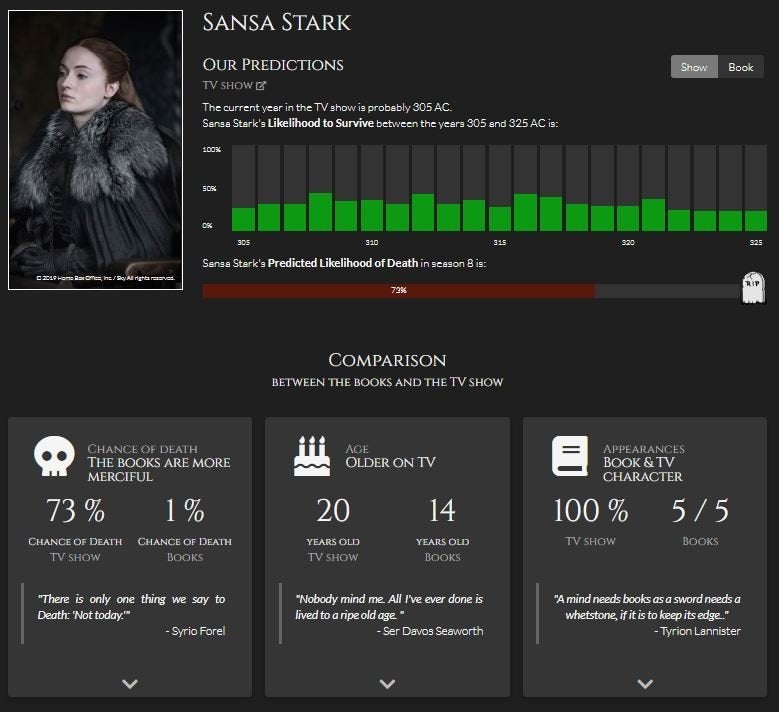Click the RIP tombstone icon
Image resolution: width=779 pixels, height=712 pixels.
click(753, 287)
